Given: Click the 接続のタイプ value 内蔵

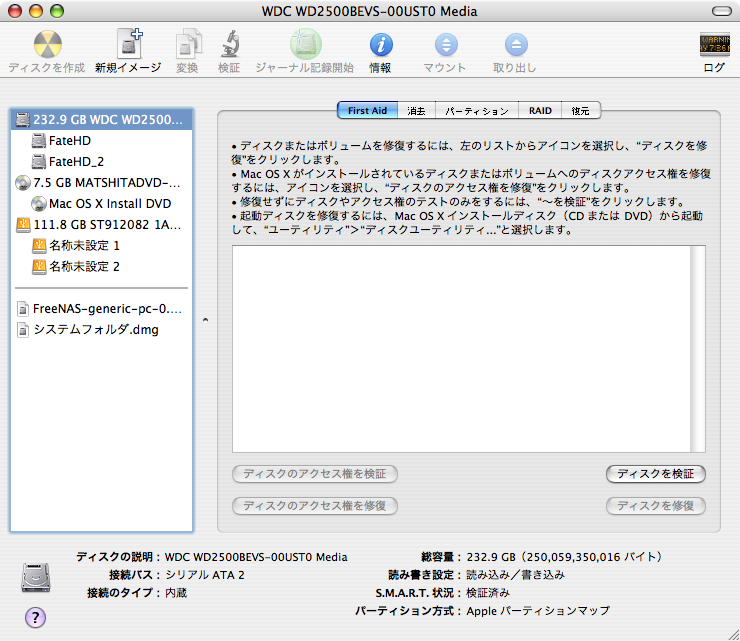Looking at the screenshot, I should (x=176, y=593).
